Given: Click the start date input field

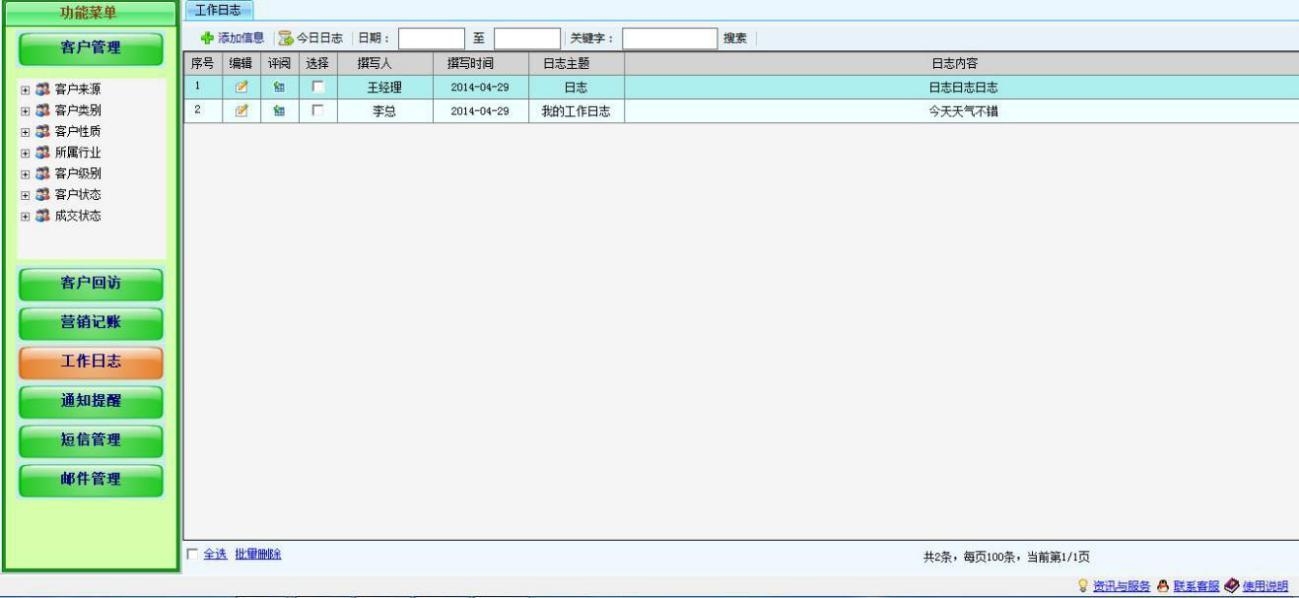Looking at the screenshot, I should click(431, 38).
